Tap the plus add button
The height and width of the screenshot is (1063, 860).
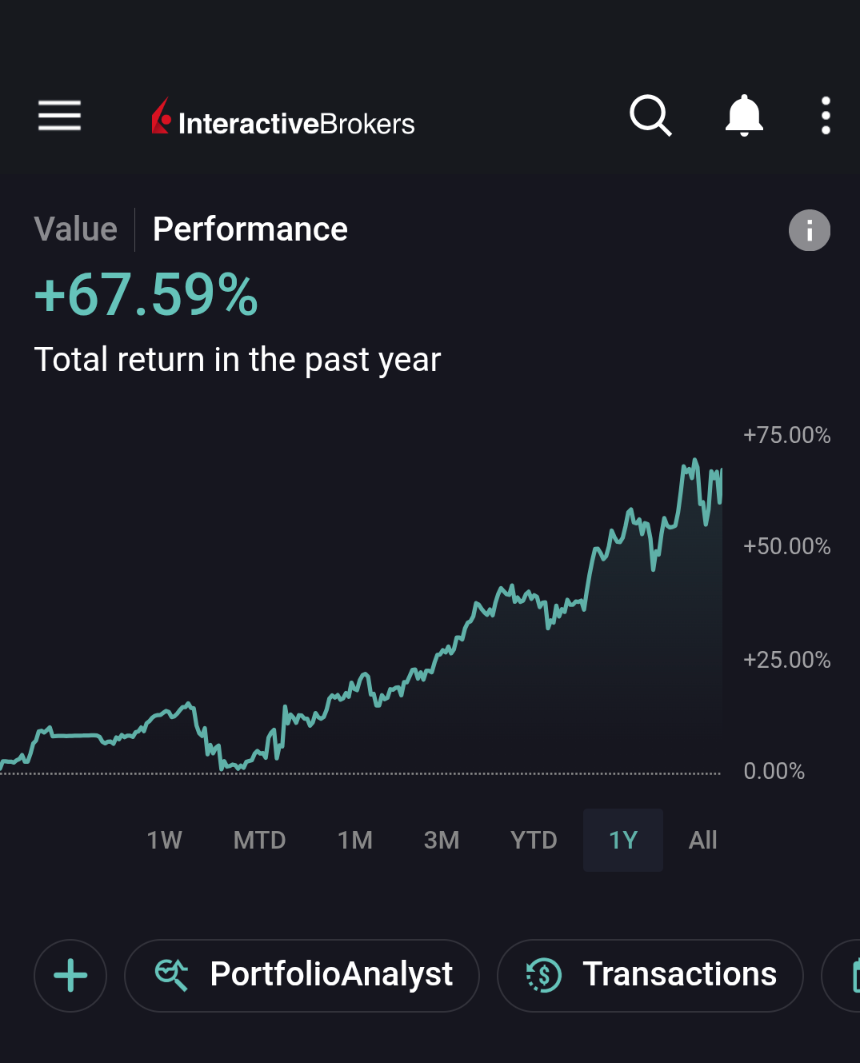coord(70,975)
